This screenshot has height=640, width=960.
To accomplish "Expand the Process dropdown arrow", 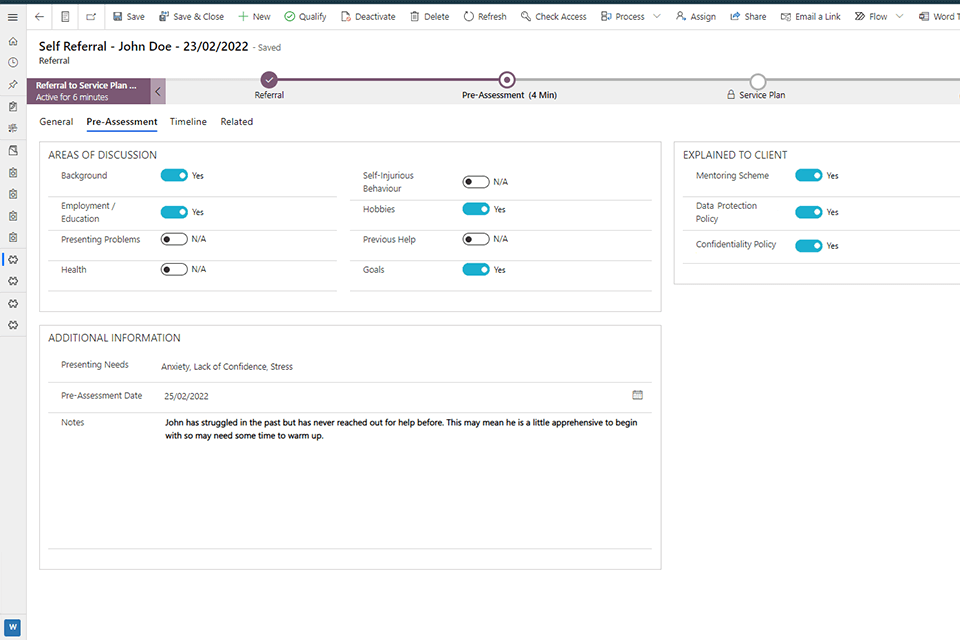I will [x=657, y=17].
